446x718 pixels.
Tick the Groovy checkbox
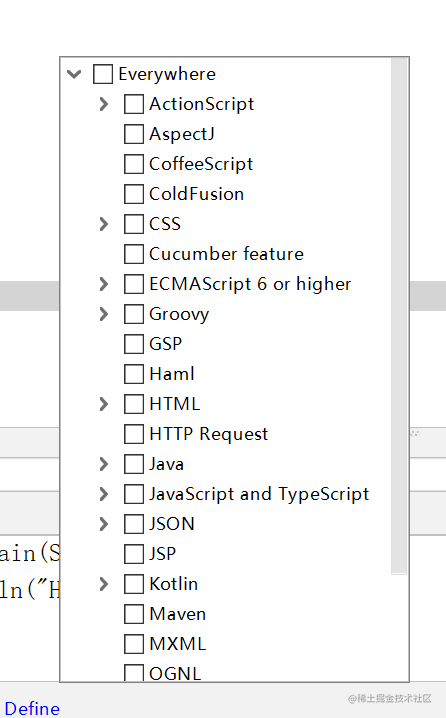134,314
